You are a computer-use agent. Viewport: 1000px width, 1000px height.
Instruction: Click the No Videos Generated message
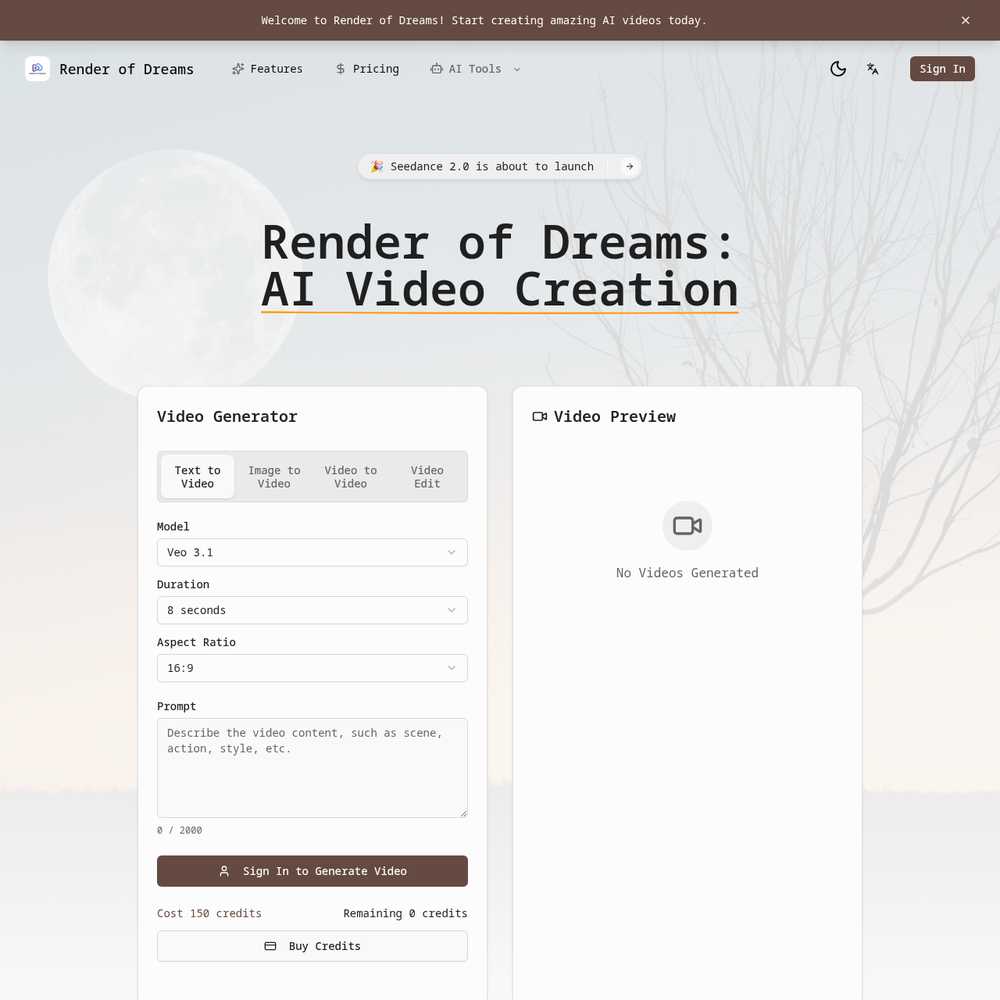(x=687, y=573)
